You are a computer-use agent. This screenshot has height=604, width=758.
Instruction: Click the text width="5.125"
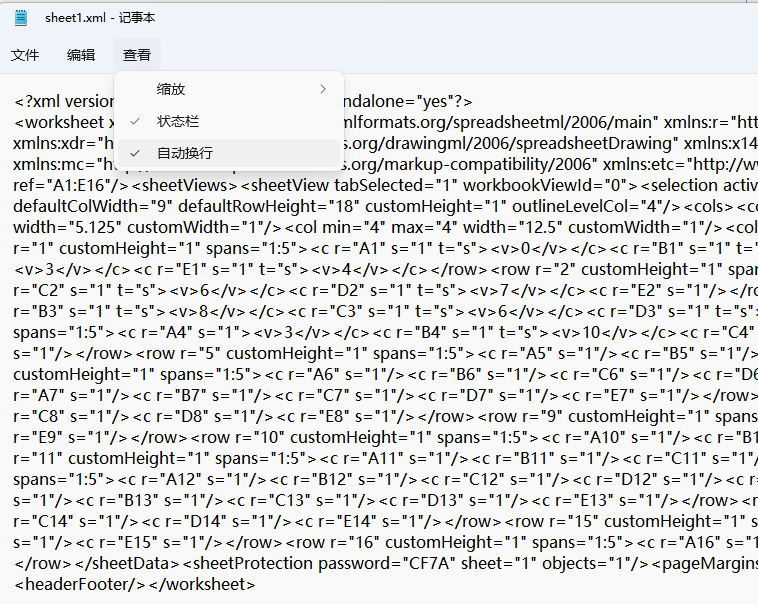tap(67, 227)
